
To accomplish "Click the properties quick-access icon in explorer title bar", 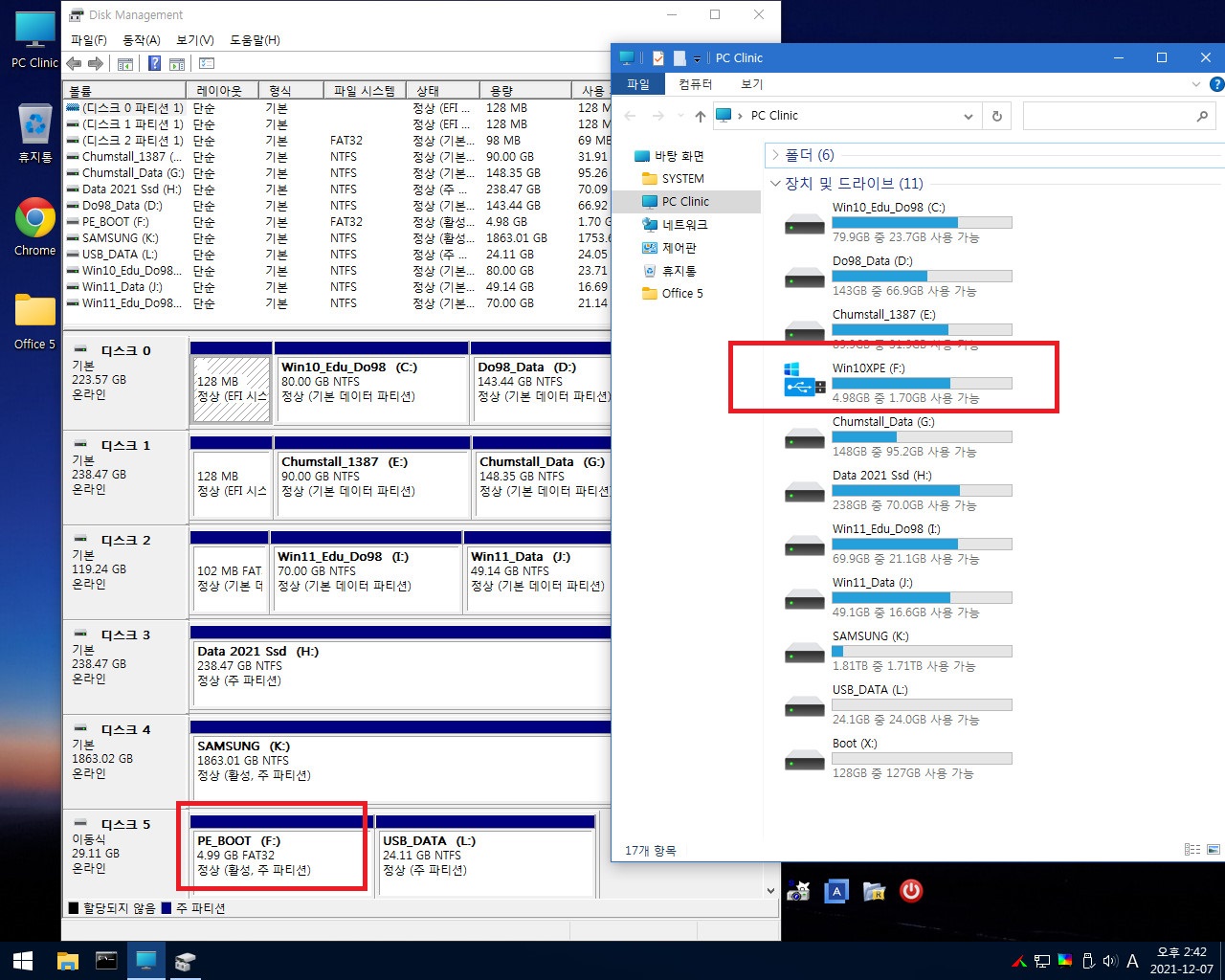I will pyautogui.click(x=658, y=58).
